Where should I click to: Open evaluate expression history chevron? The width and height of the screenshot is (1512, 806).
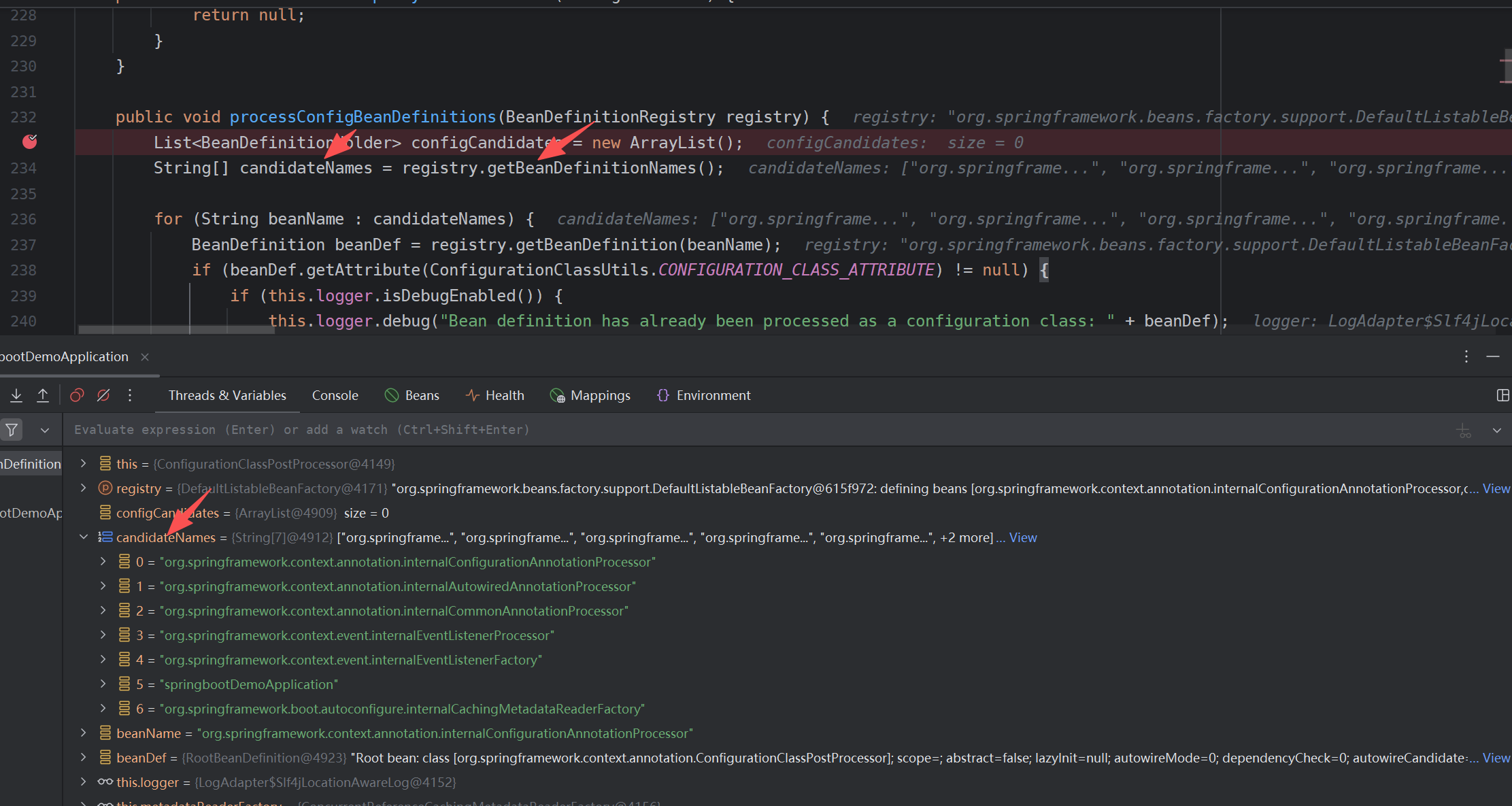coord(1497,429)
